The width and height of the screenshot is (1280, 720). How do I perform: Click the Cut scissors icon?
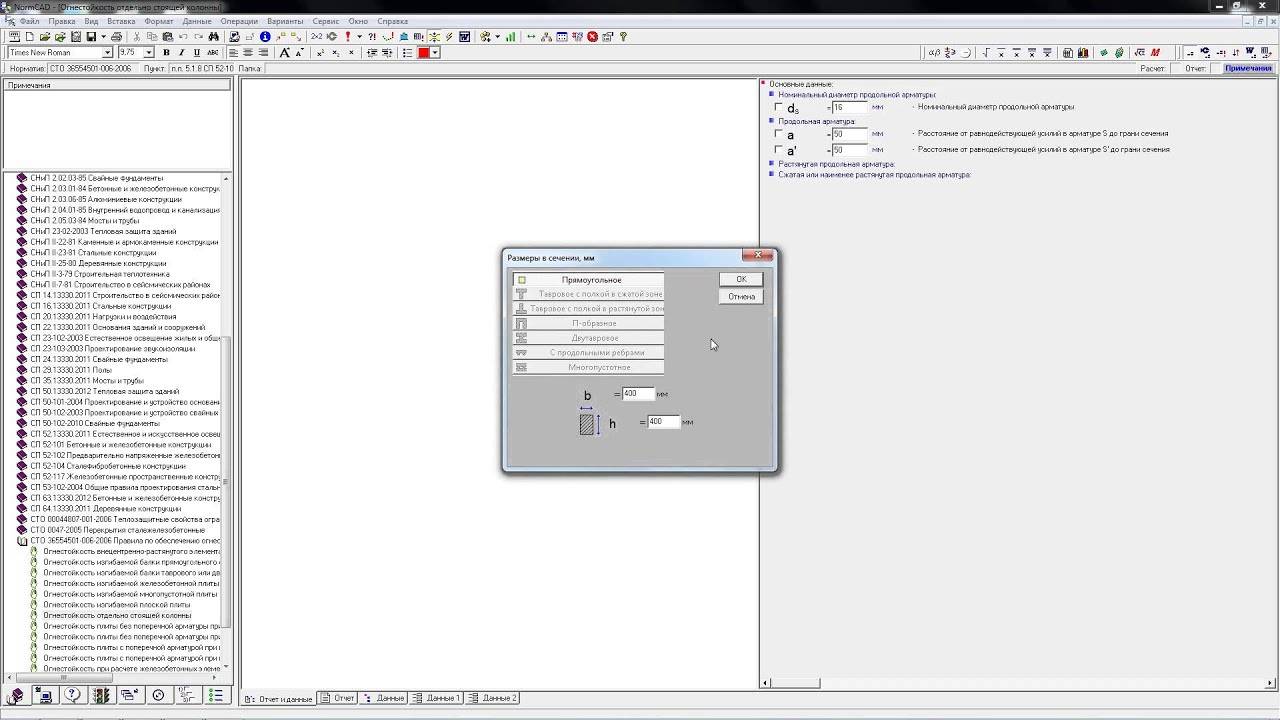point(136,36)
